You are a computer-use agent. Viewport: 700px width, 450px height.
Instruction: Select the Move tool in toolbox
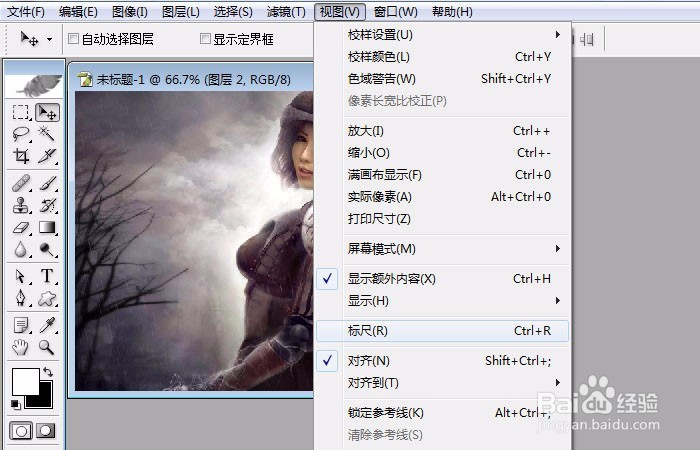click(x=47, y=112)
